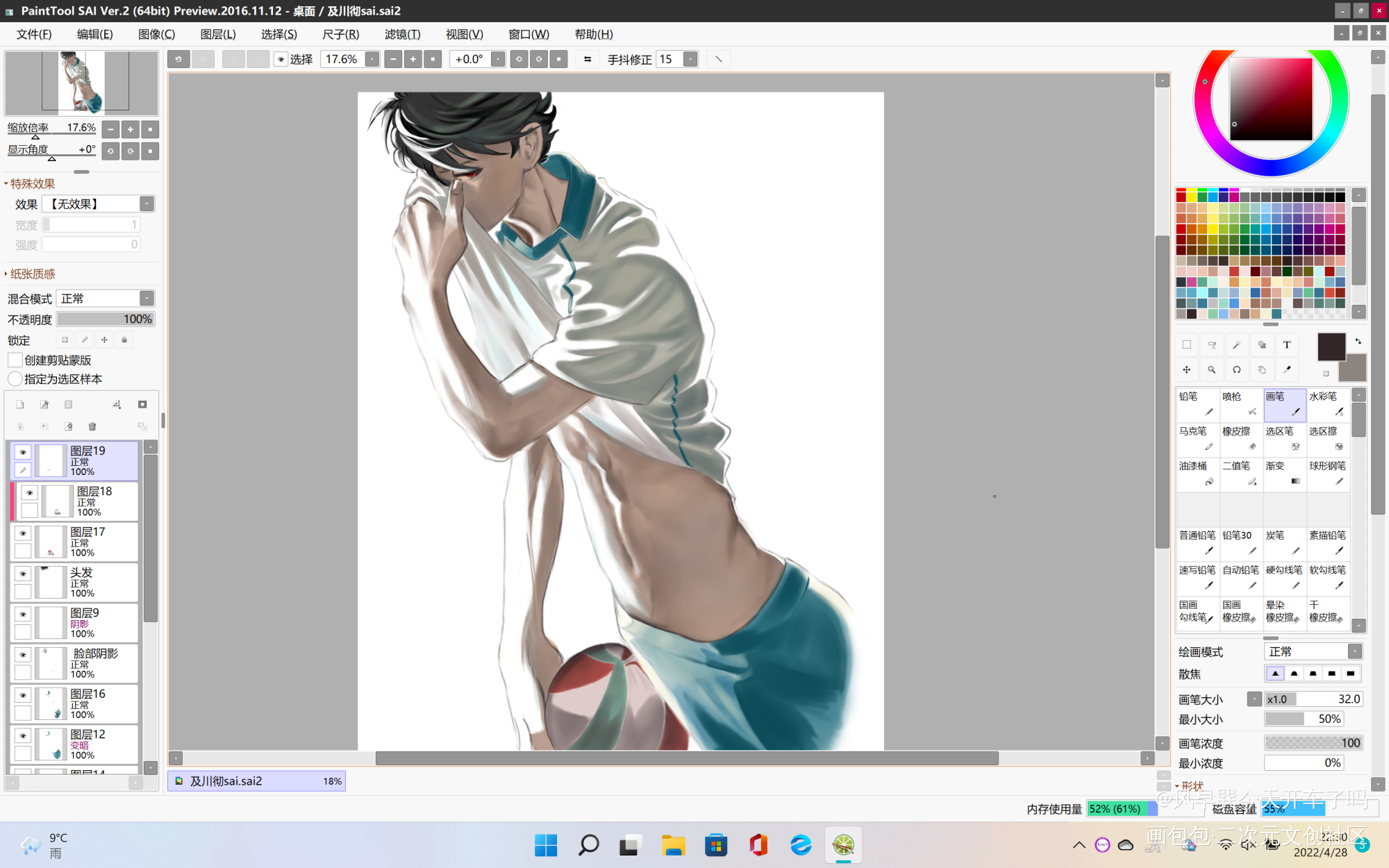The width and height of the screenshot is (1389, 868).
Task: Click the text tool T icon
Action: (x=1287, y=345)
